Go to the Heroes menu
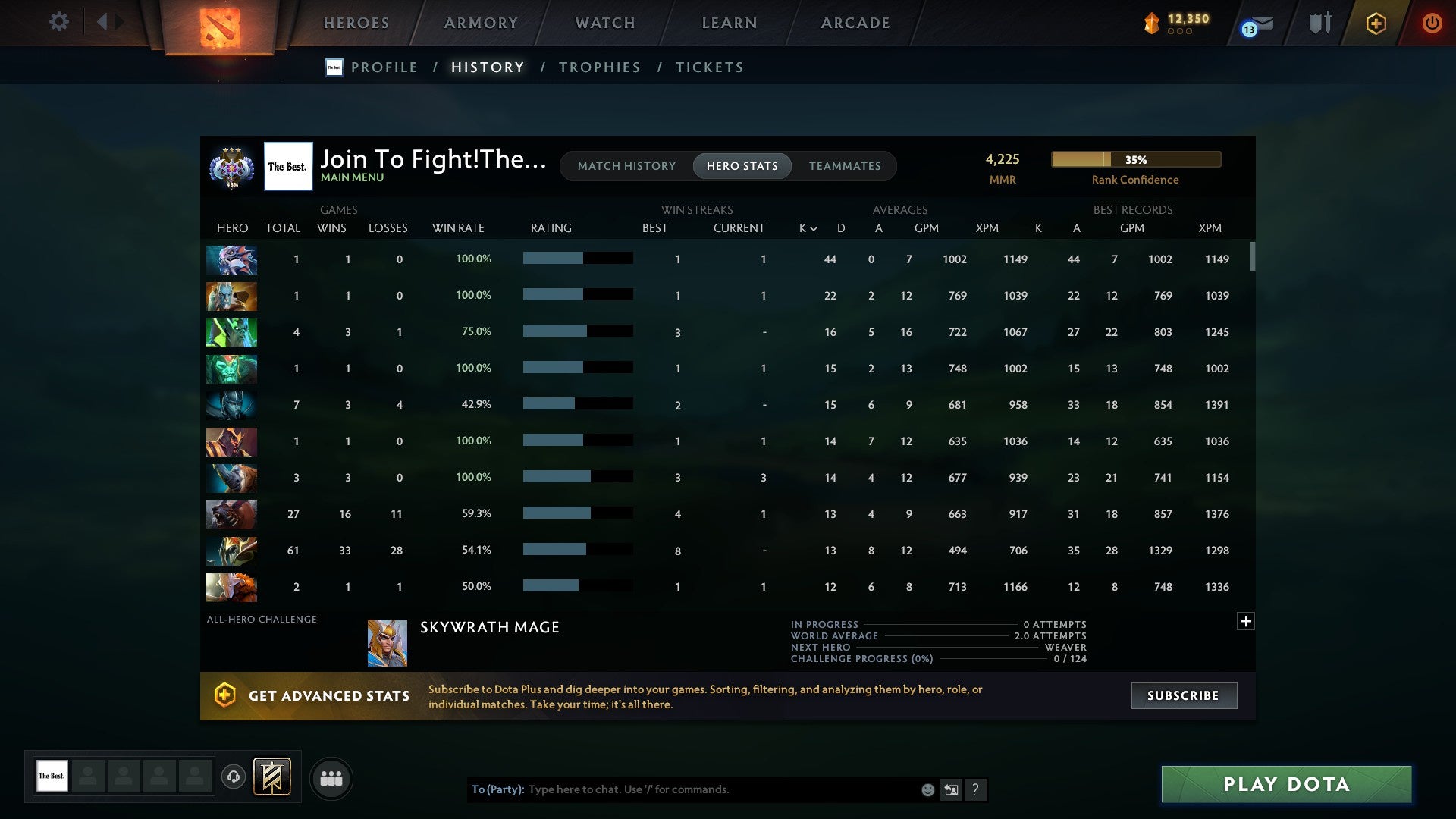 pyautogui.click(x=356, y=23)
